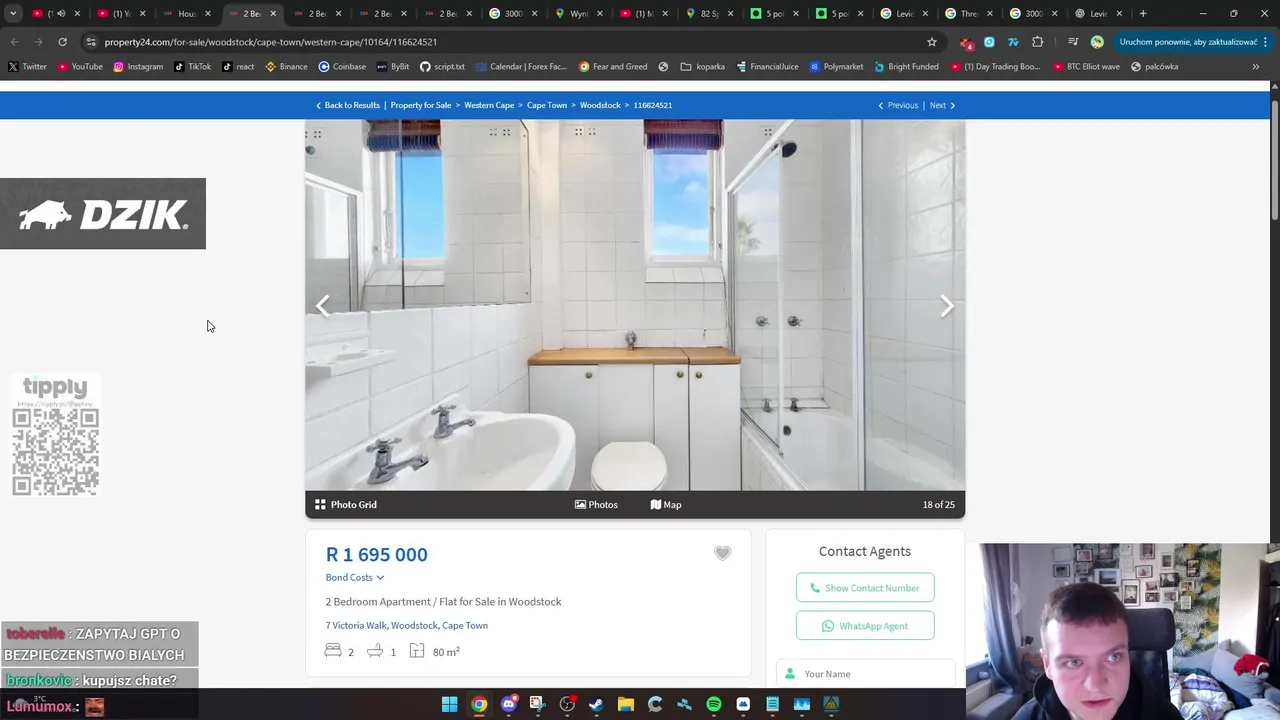Viewport: 1280px width, 720px height.
Task: Open the site info icon beside URL
Action: pyautogui.click(x=91, y=42)
